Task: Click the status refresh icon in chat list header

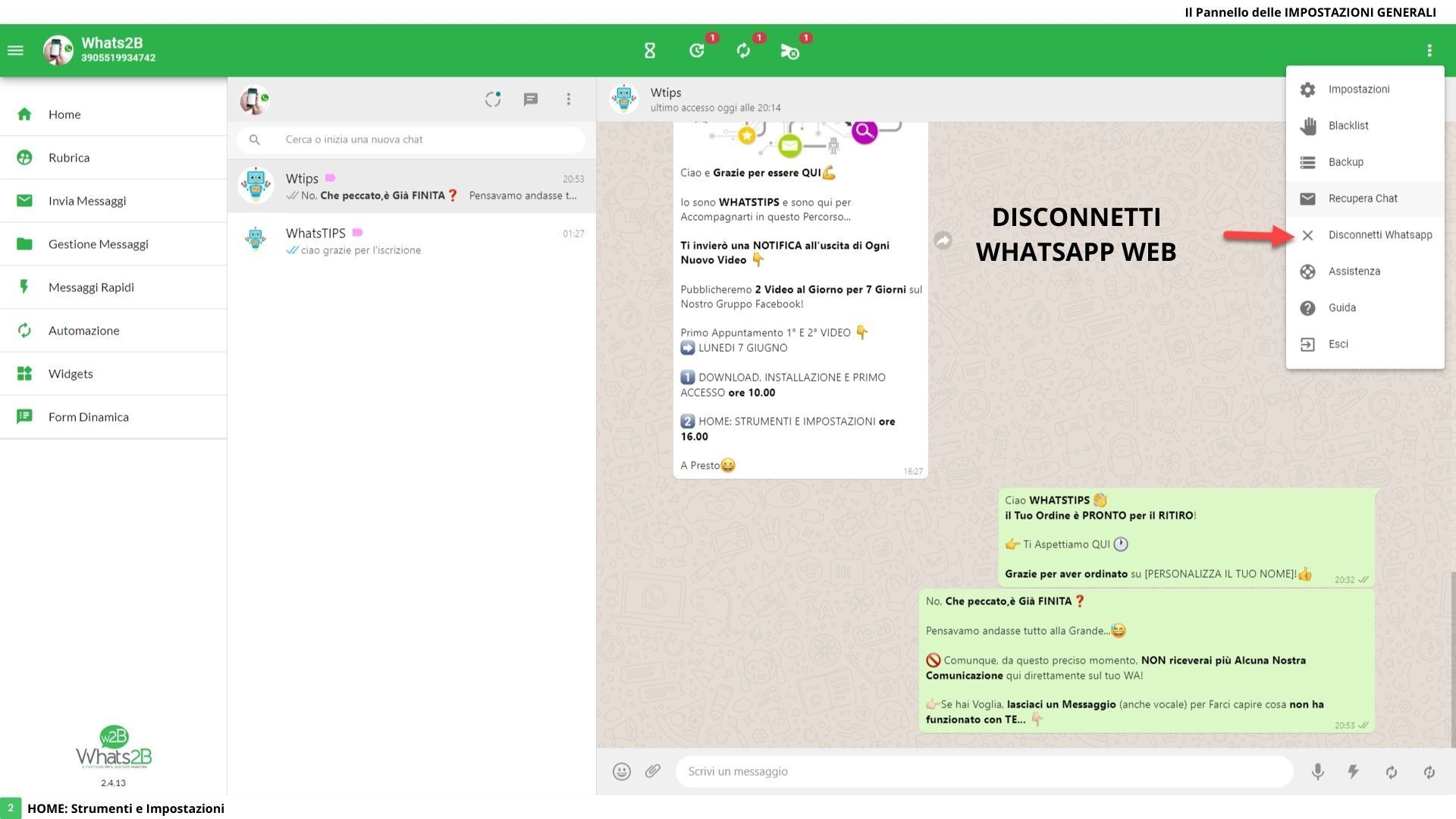Action: (493, 99)
